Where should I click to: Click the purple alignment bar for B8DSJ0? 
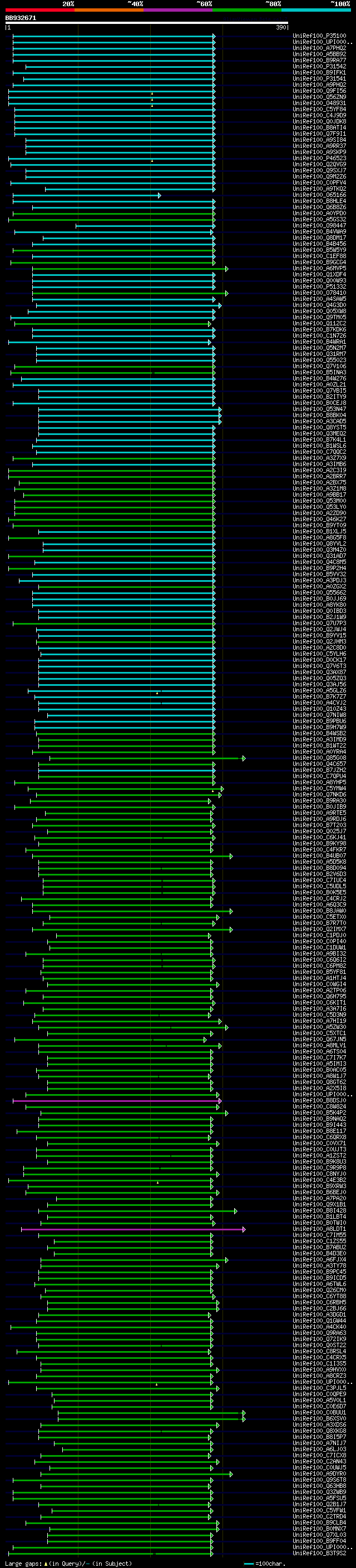(117, 1101)
